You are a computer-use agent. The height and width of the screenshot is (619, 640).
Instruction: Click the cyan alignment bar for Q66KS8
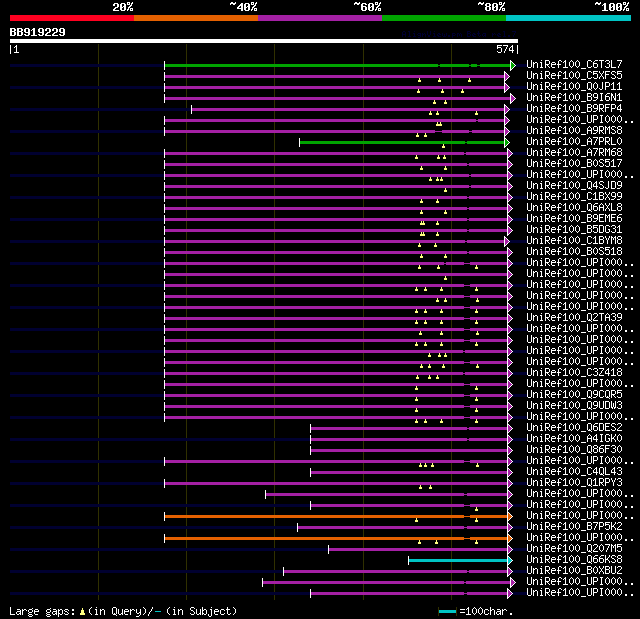point(458,561)
